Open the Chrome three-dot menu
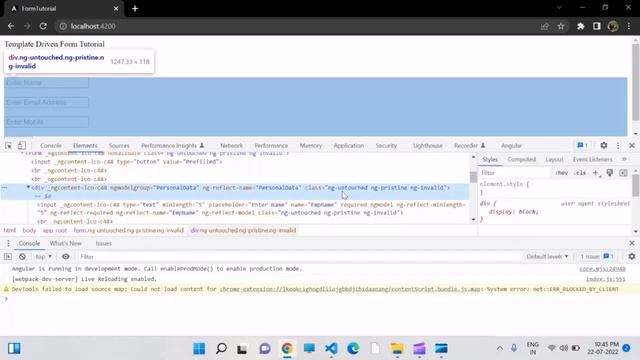This screenshot has width=640, height=360. [629, 26]
